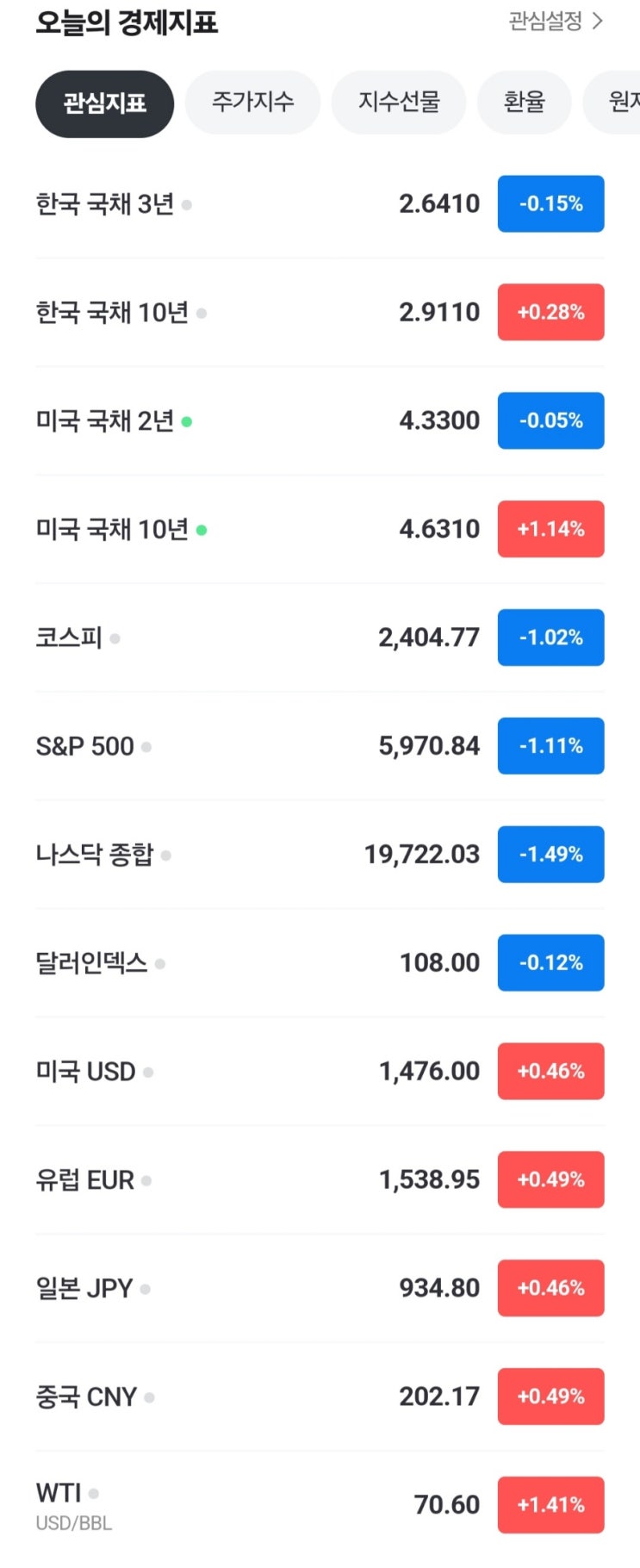This screenshot has width=640, height=1568.
Task: Open the 환율 tab
Action: point(524,103)
